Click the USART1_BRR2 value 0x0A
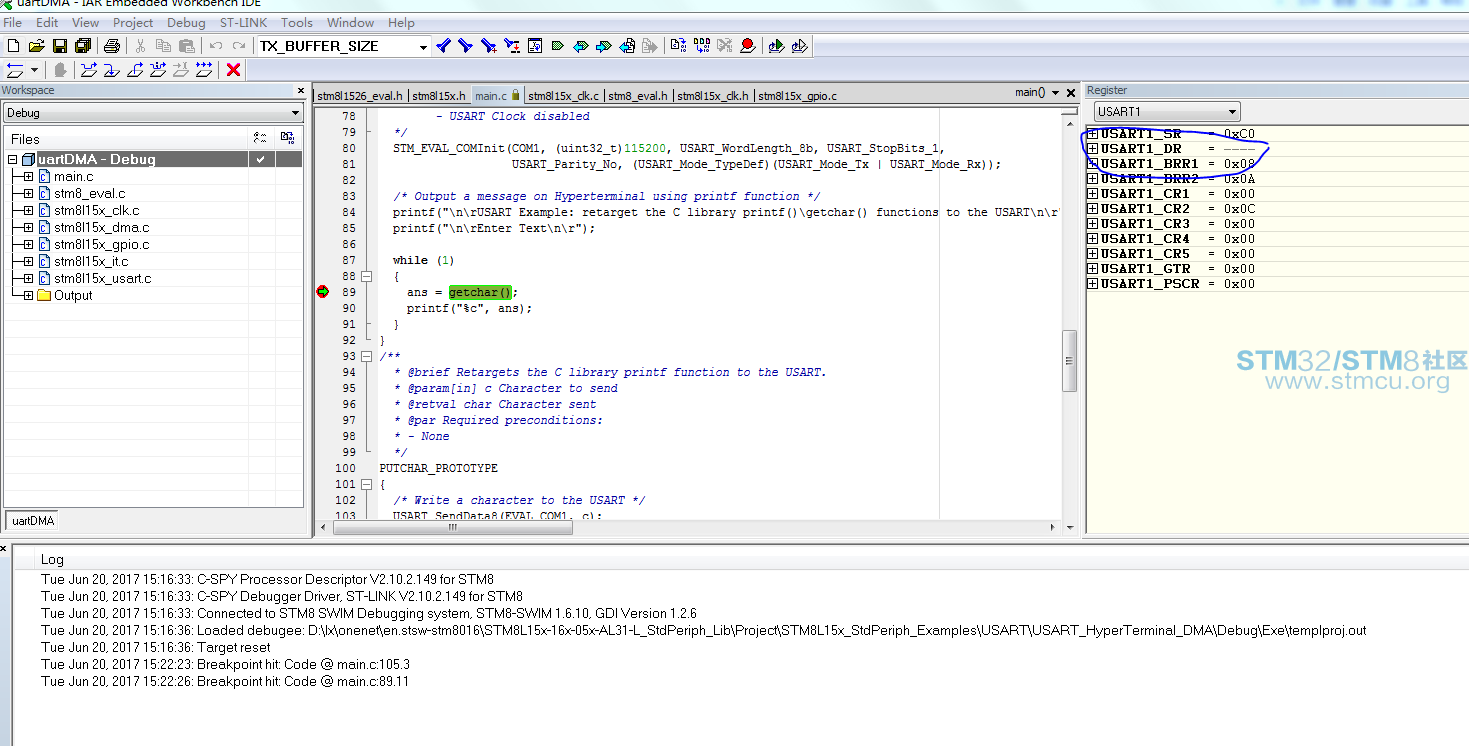Image resolution: width=1469 pixels, height=746 pixels. point(1239,179)
